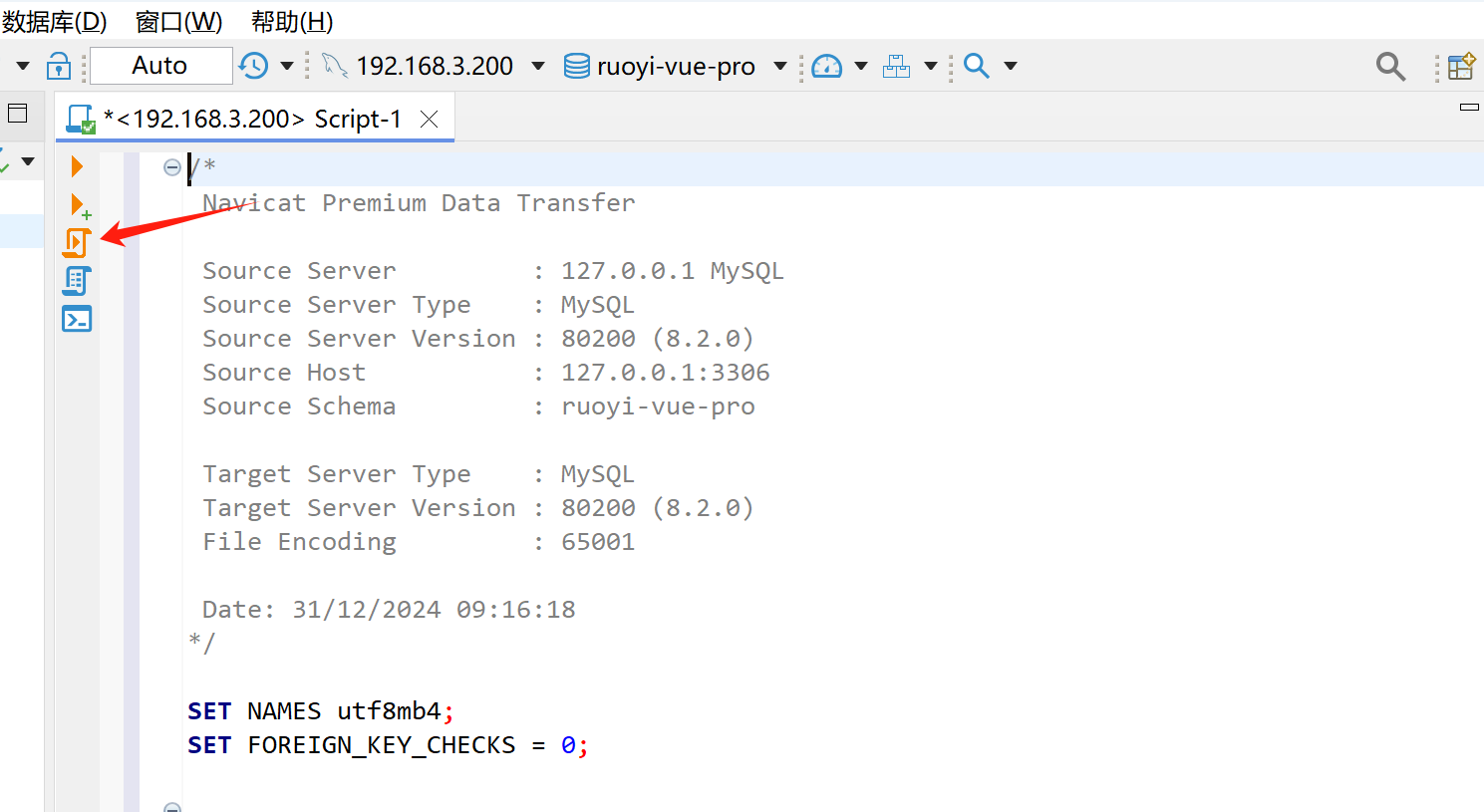Open the 192.168.3.200 connection dropdown
Screen dimensions: 1484x812
538,66
